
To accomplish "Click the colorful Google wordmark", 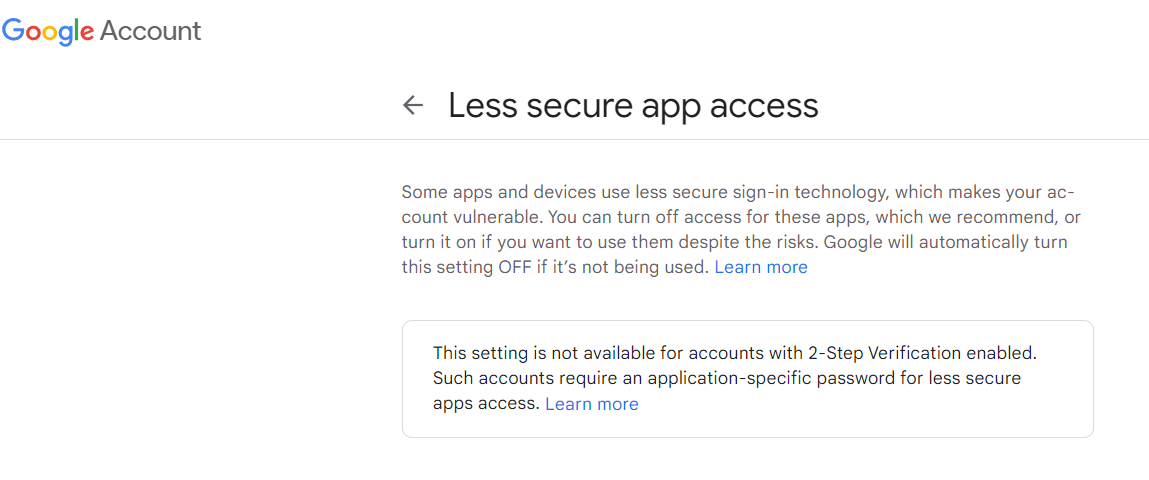I will (x=49, y=32).
